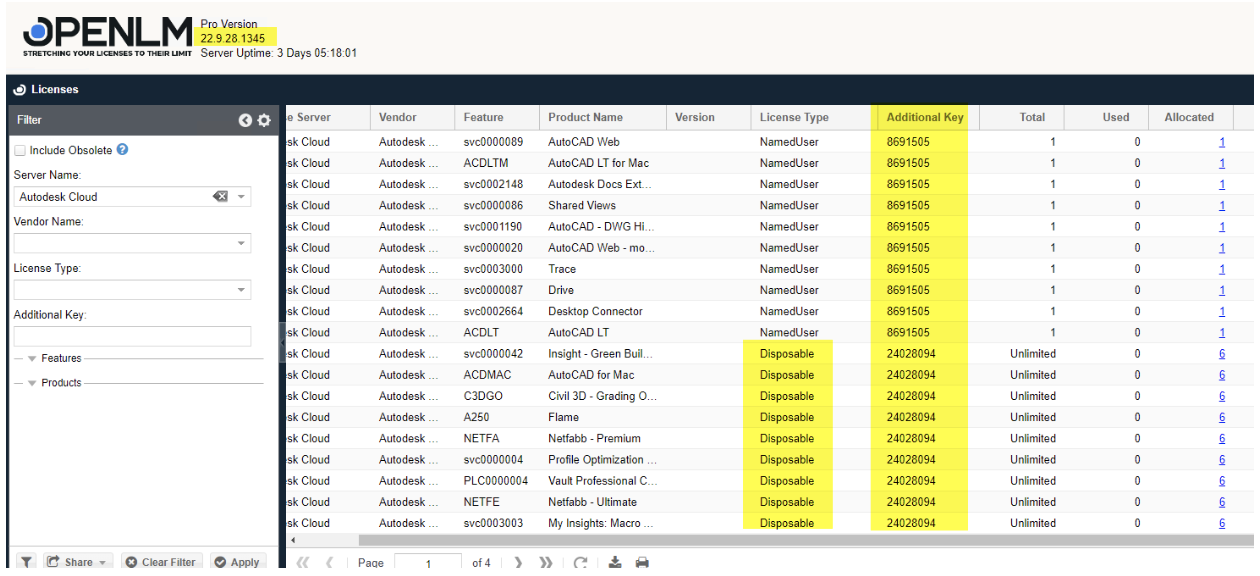Open the Vendor Name dropdown
The width and height of the screenshot is (1260, 576).
pos(241,242)
